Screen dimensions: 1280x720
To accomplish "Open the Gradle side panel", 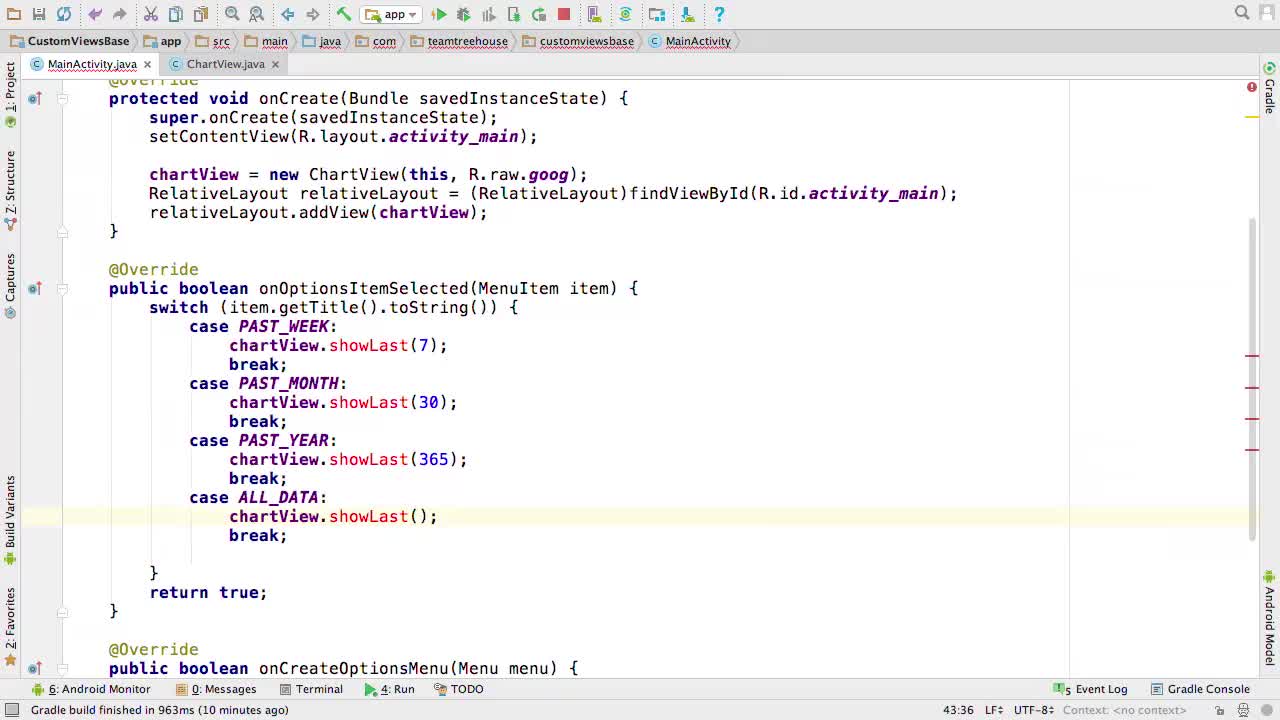I will point(1269,88).
